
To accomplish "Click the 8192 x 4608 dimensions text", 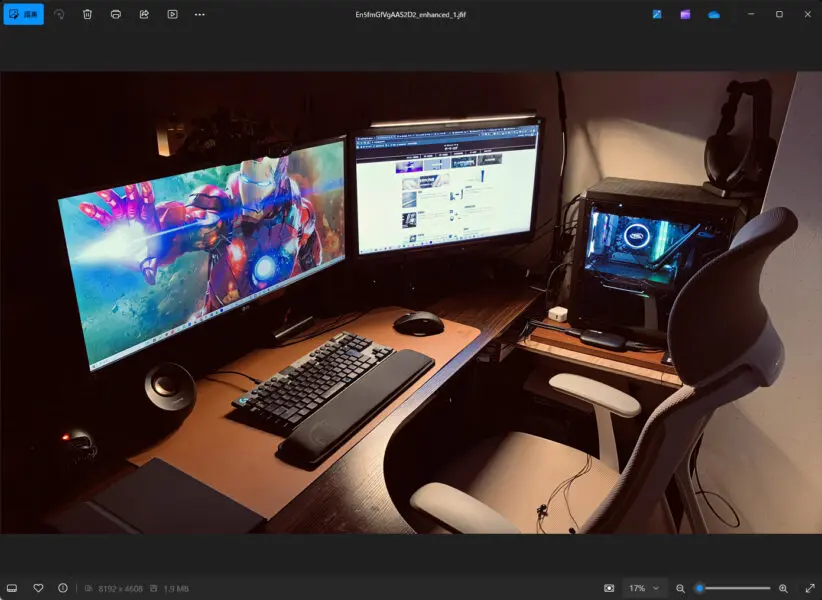I will click(x=121, y=588).
